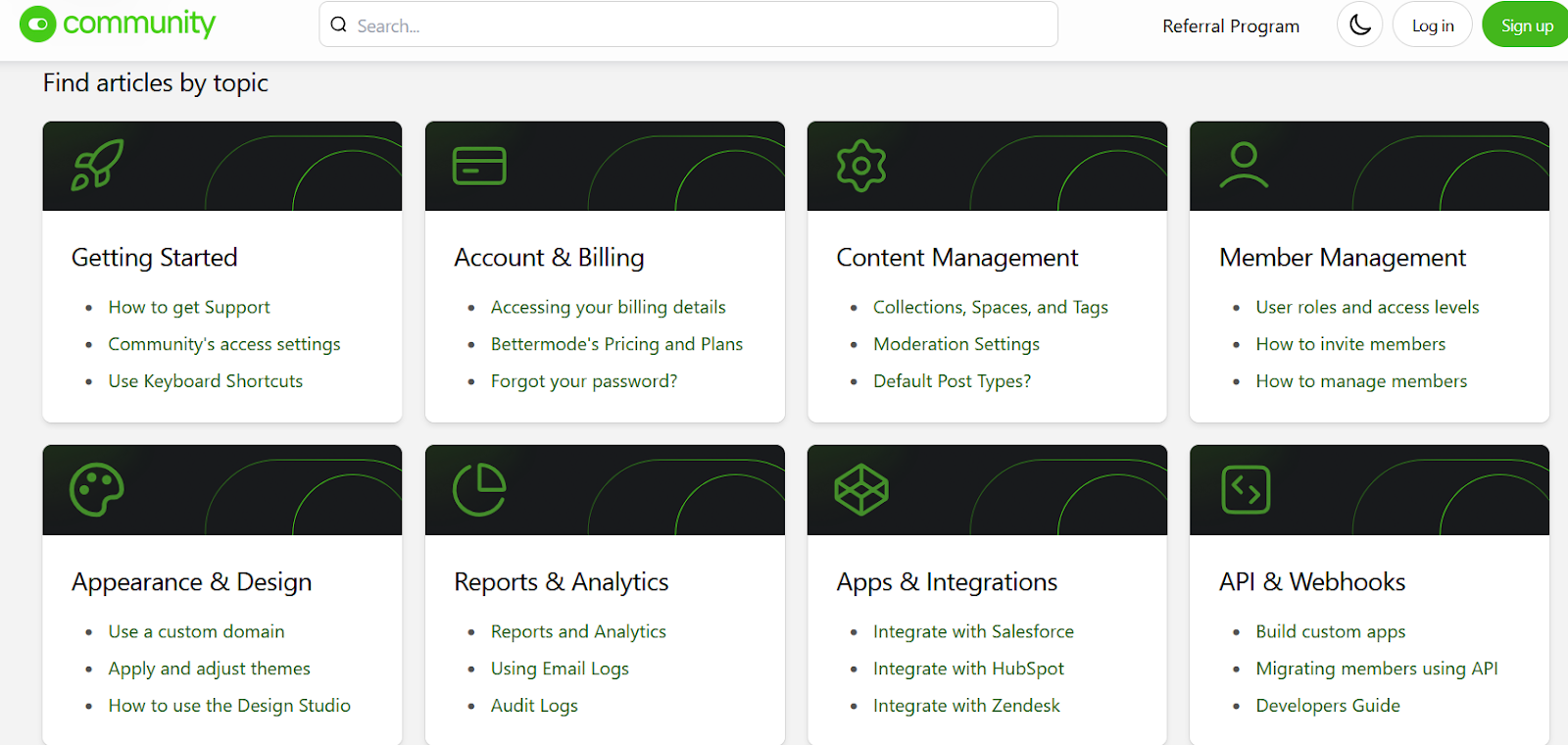The image size is (1568, 745).
Task: Click the Appearance & Design palette icon
Action: click(x=97, y=489)
